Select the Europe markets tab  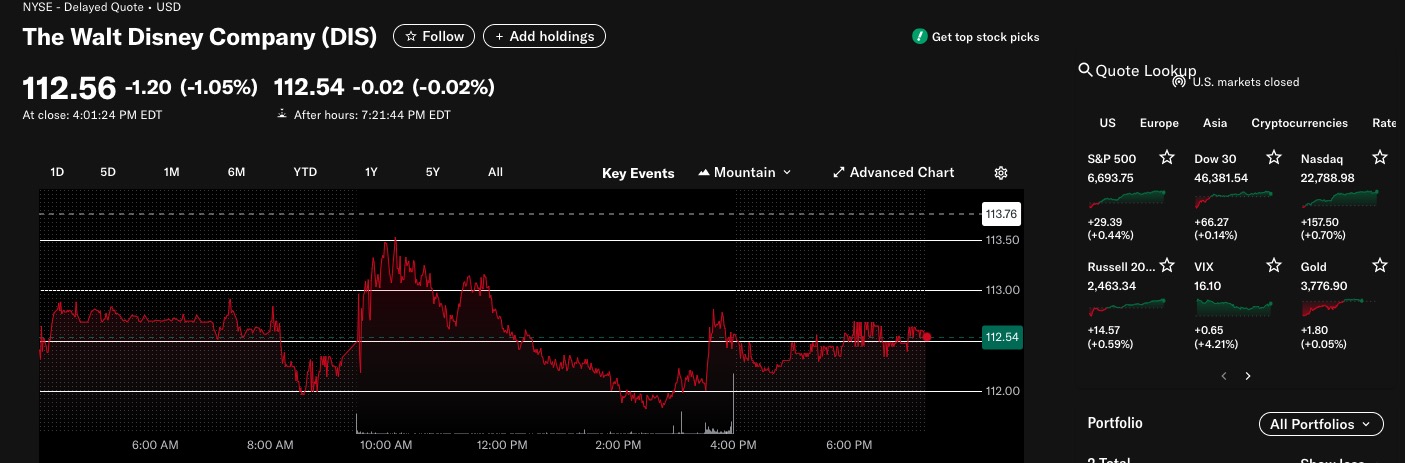click(1159, 123)
